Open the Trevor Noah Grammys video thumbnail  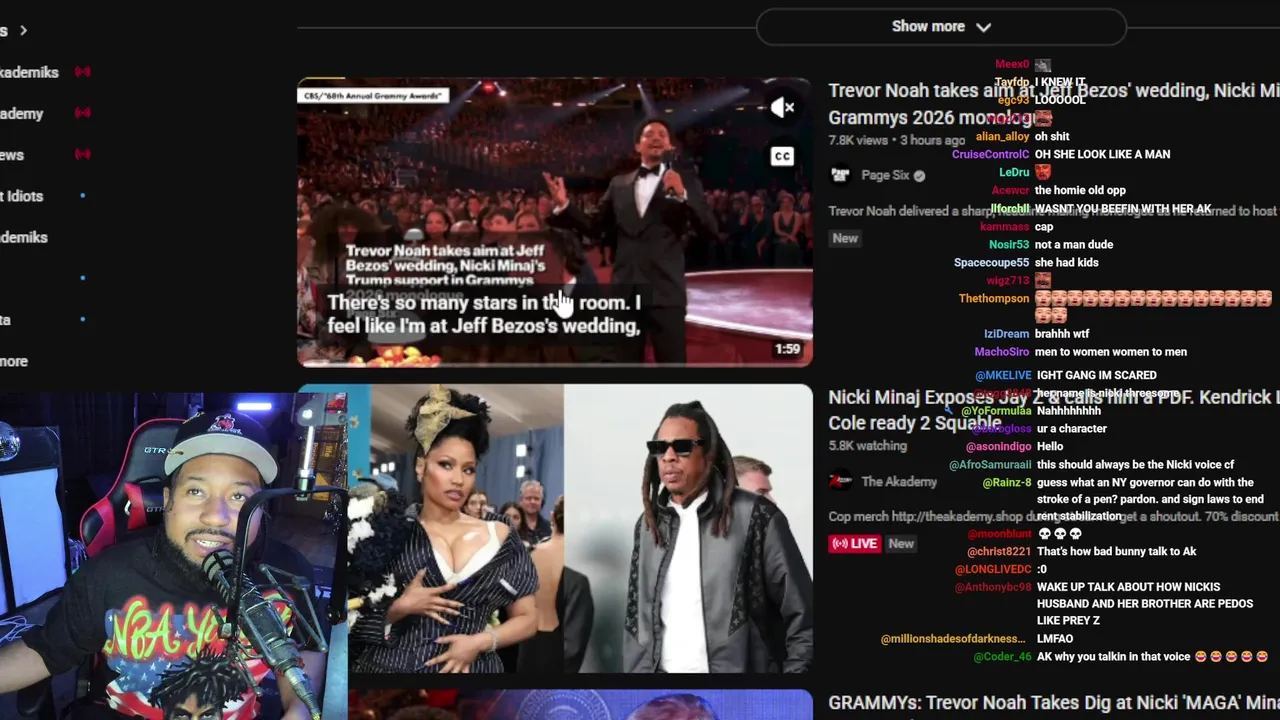[555, 222]
